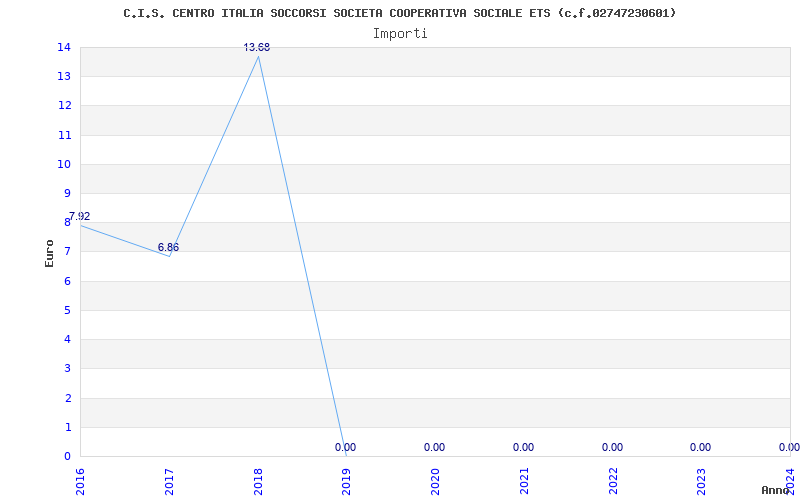The height and width of the screenshot is (500, 800).
Task: Click the y-axis tick label 2
Action: (67, 398)
